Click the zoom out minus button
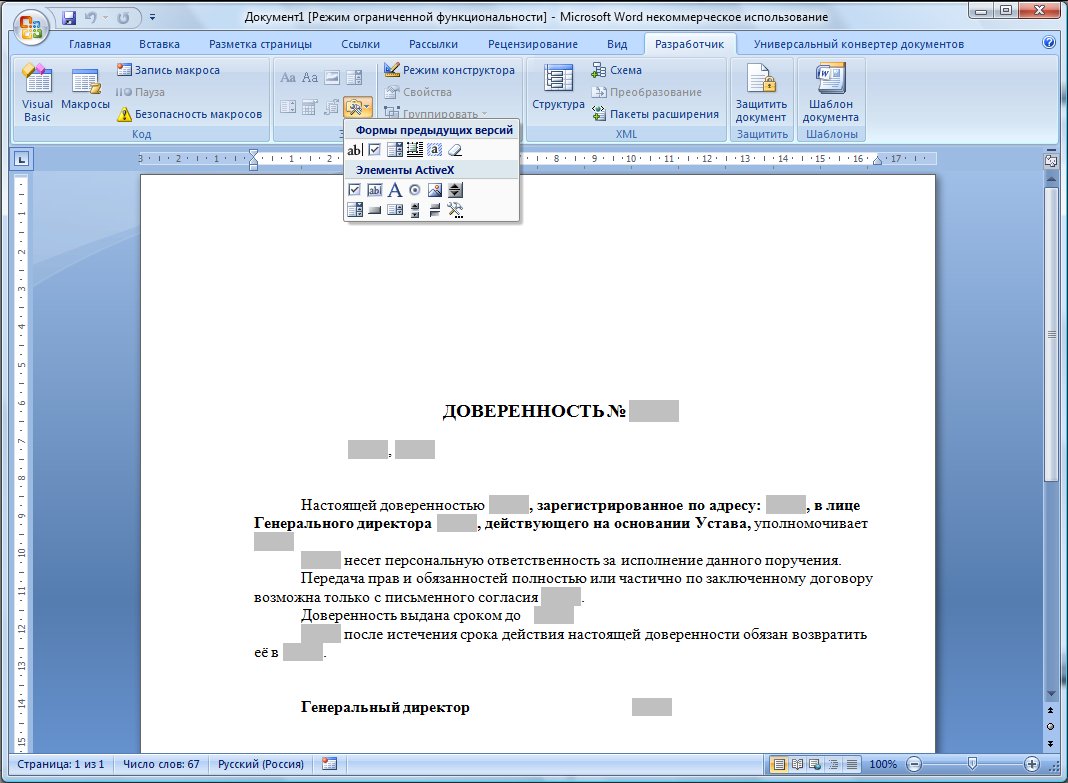This screenshot has height=783, width=1068. pos(915,765)
